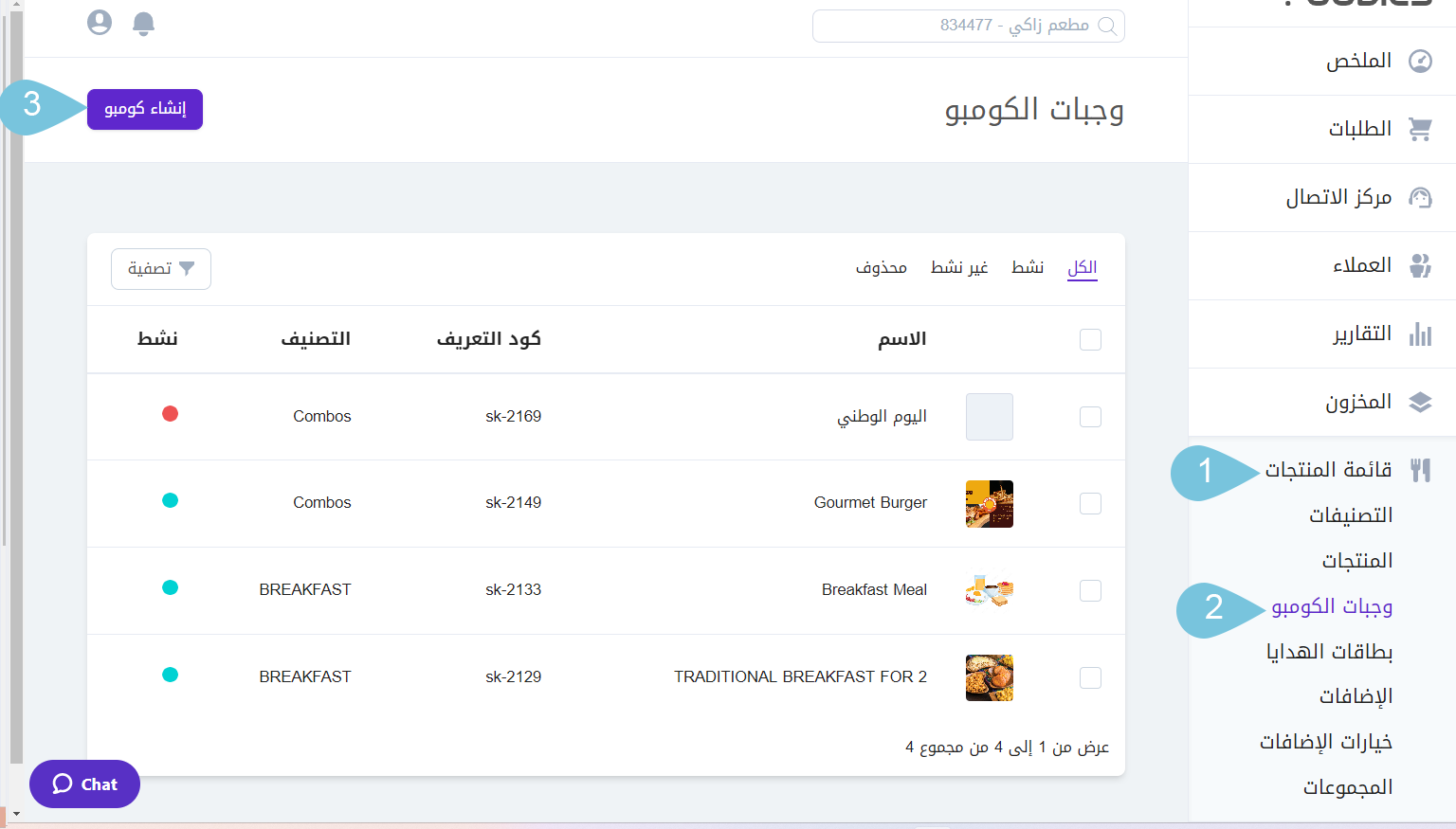Open the اليوم الوطني combo name
Viewport: 1456px width, 829px height.
882,416
